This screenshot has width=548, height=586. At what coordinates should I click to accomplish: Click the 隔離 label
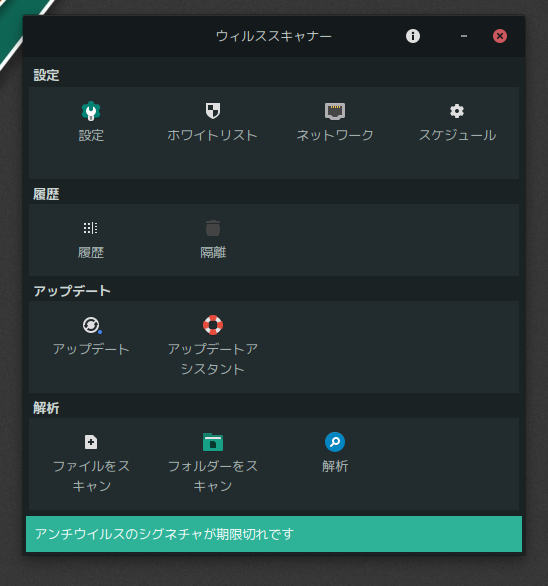click(213, 253)
